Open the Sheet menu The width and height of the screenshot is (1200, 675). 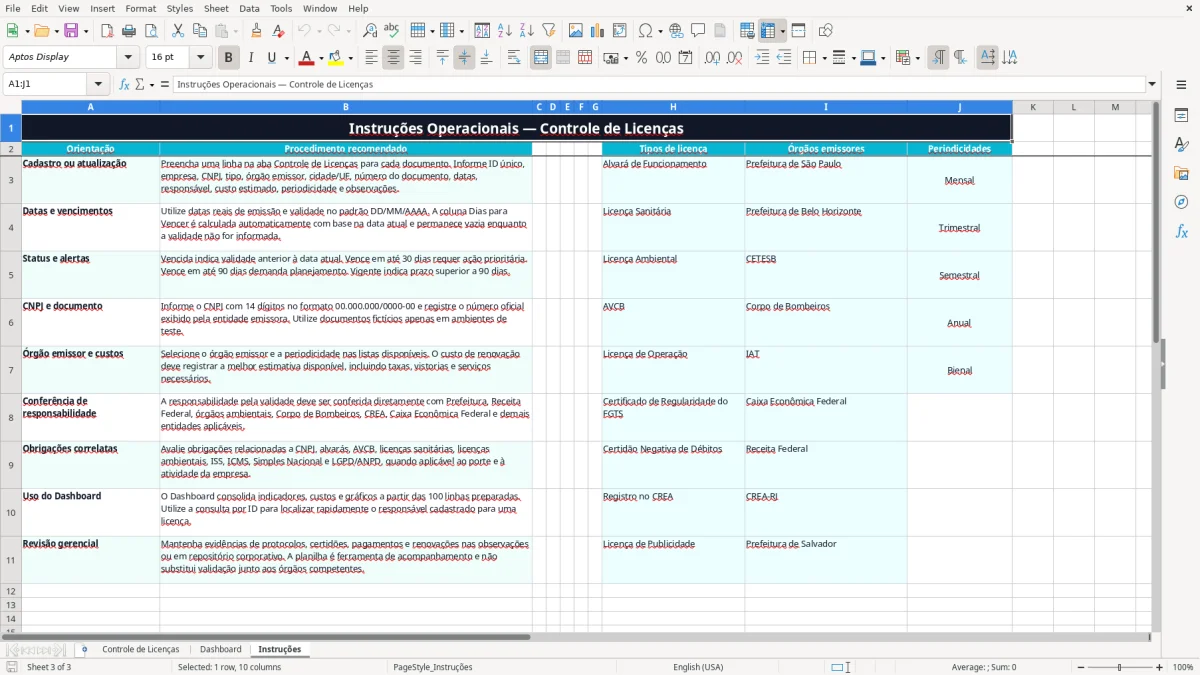click(216, 8)
